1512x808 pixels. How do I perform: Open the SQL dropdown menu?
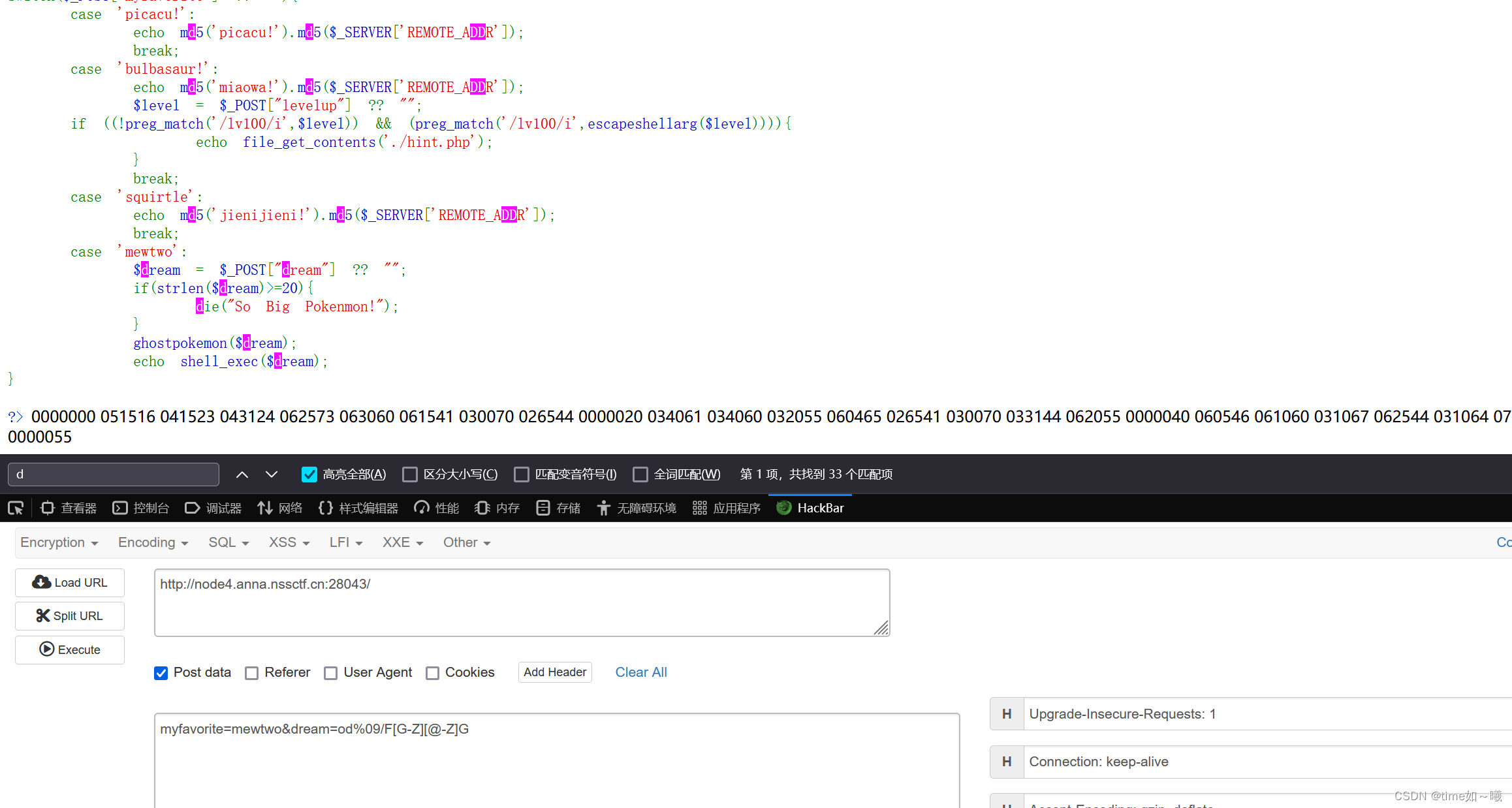[228, 542]
